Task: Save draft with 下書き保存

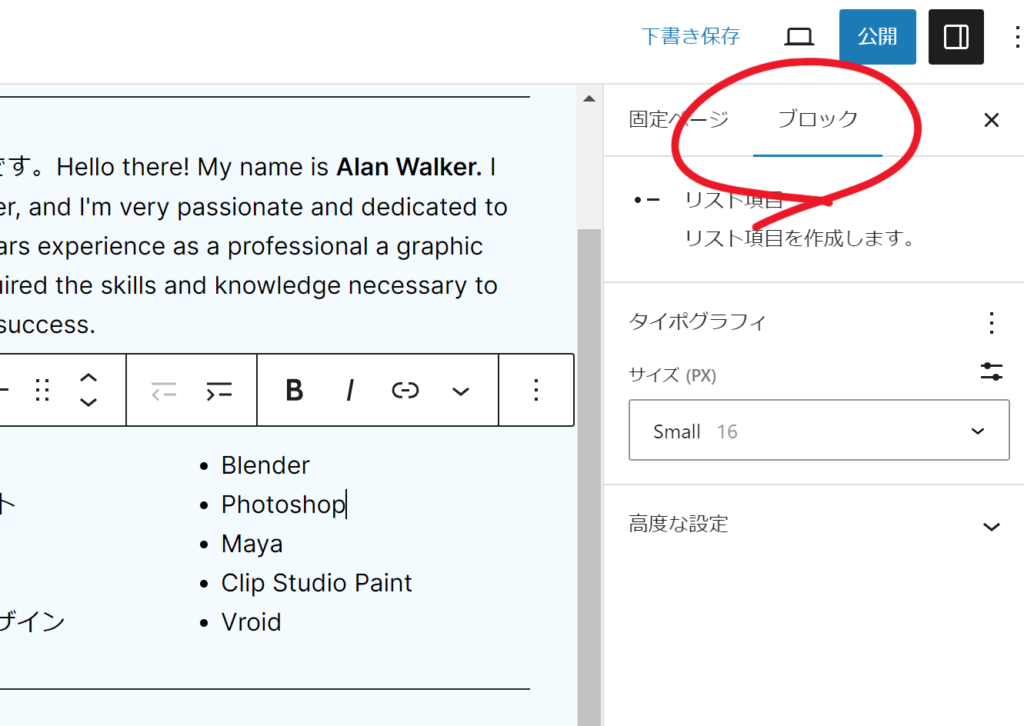Action: (690, 37)
